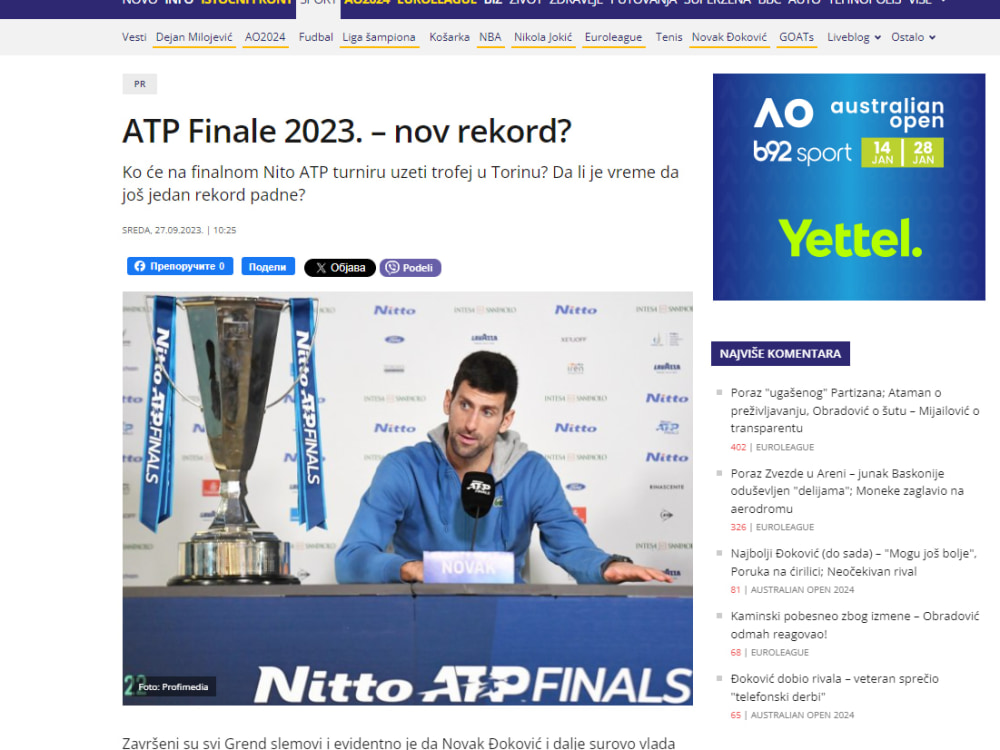Open Nikola Jokić topic
The image size is (1000, 750).
coord(543,37)
